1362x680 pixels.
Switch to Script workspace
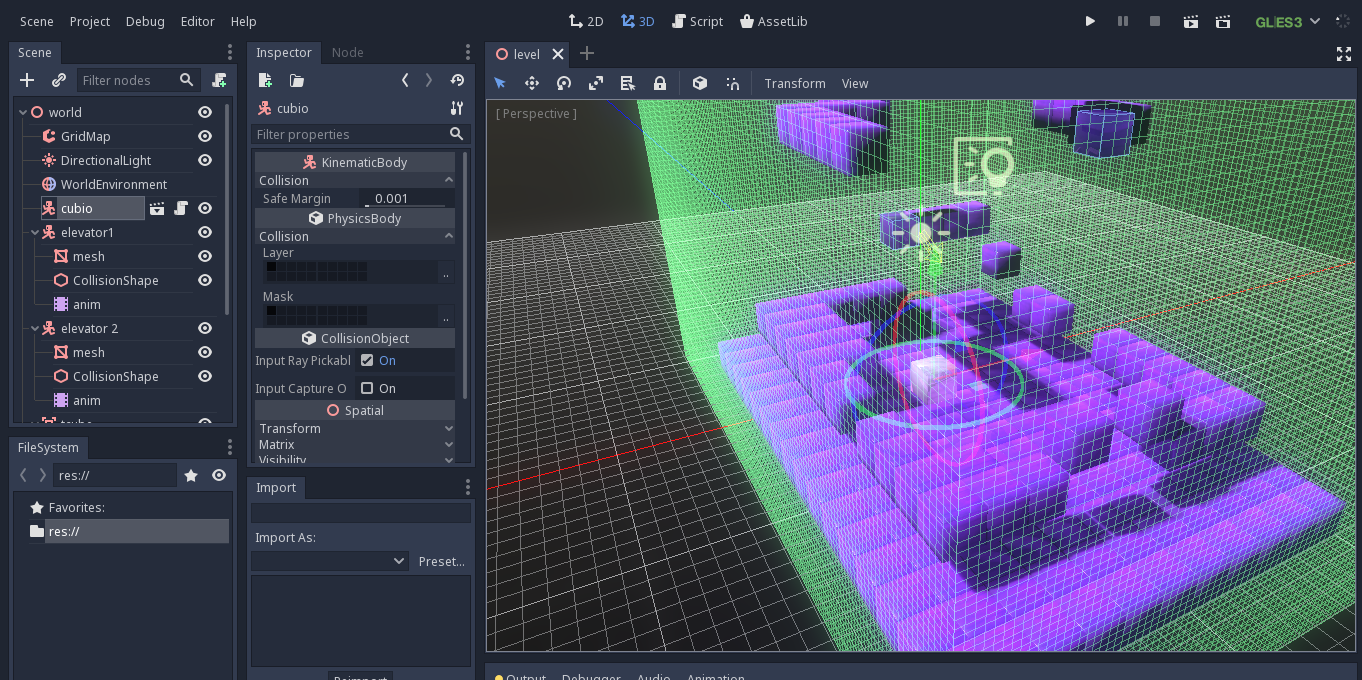[x=698, y=21]
